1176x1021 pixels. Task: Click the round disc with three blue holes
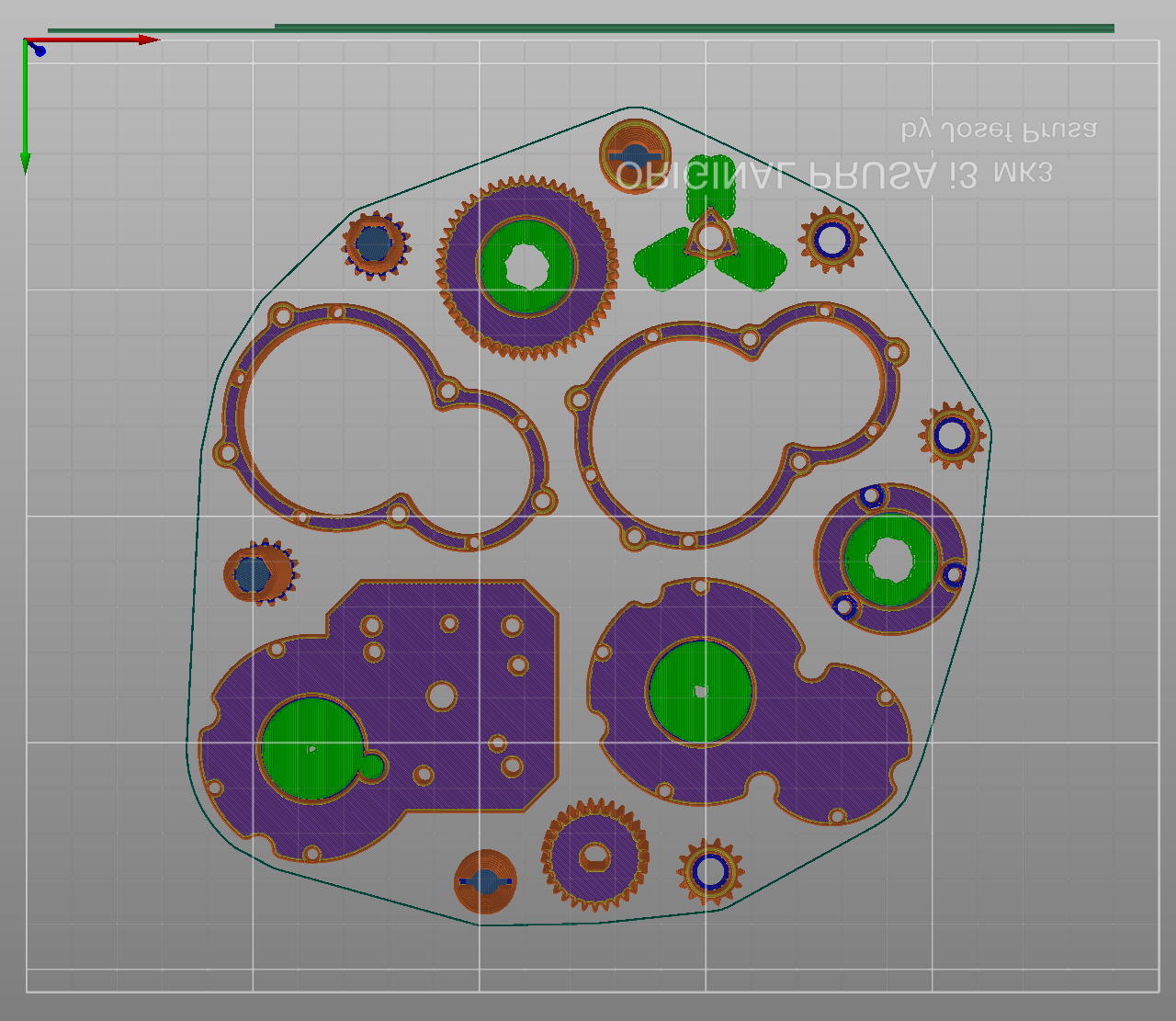point(890,559)
